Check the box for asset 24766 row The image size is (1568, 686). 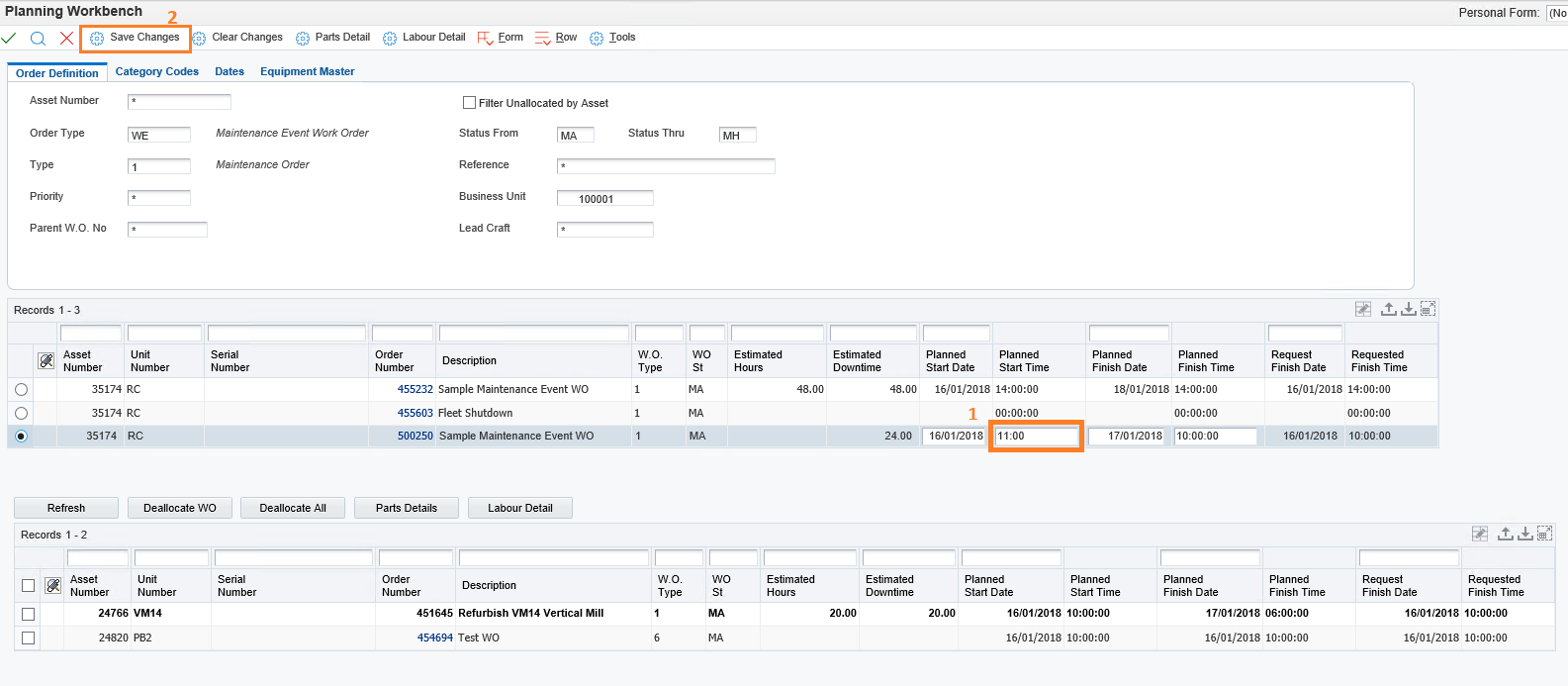(x=29, y=614)
